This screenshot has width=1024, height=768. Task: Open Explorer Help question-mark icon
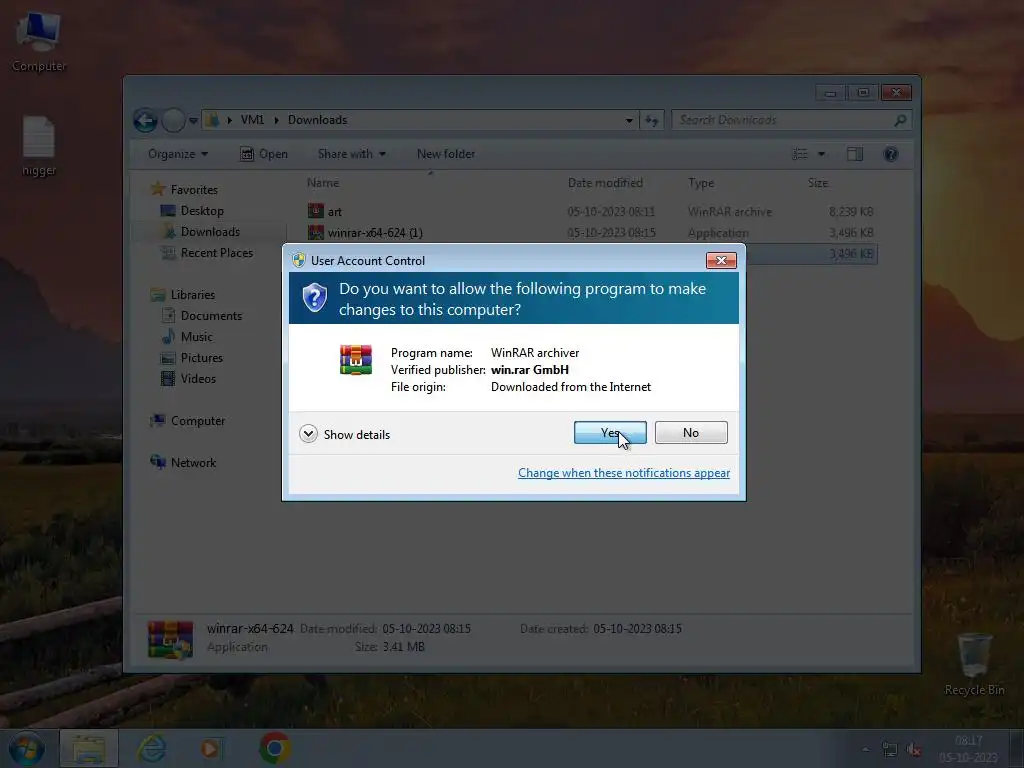(x=891, y=154)
